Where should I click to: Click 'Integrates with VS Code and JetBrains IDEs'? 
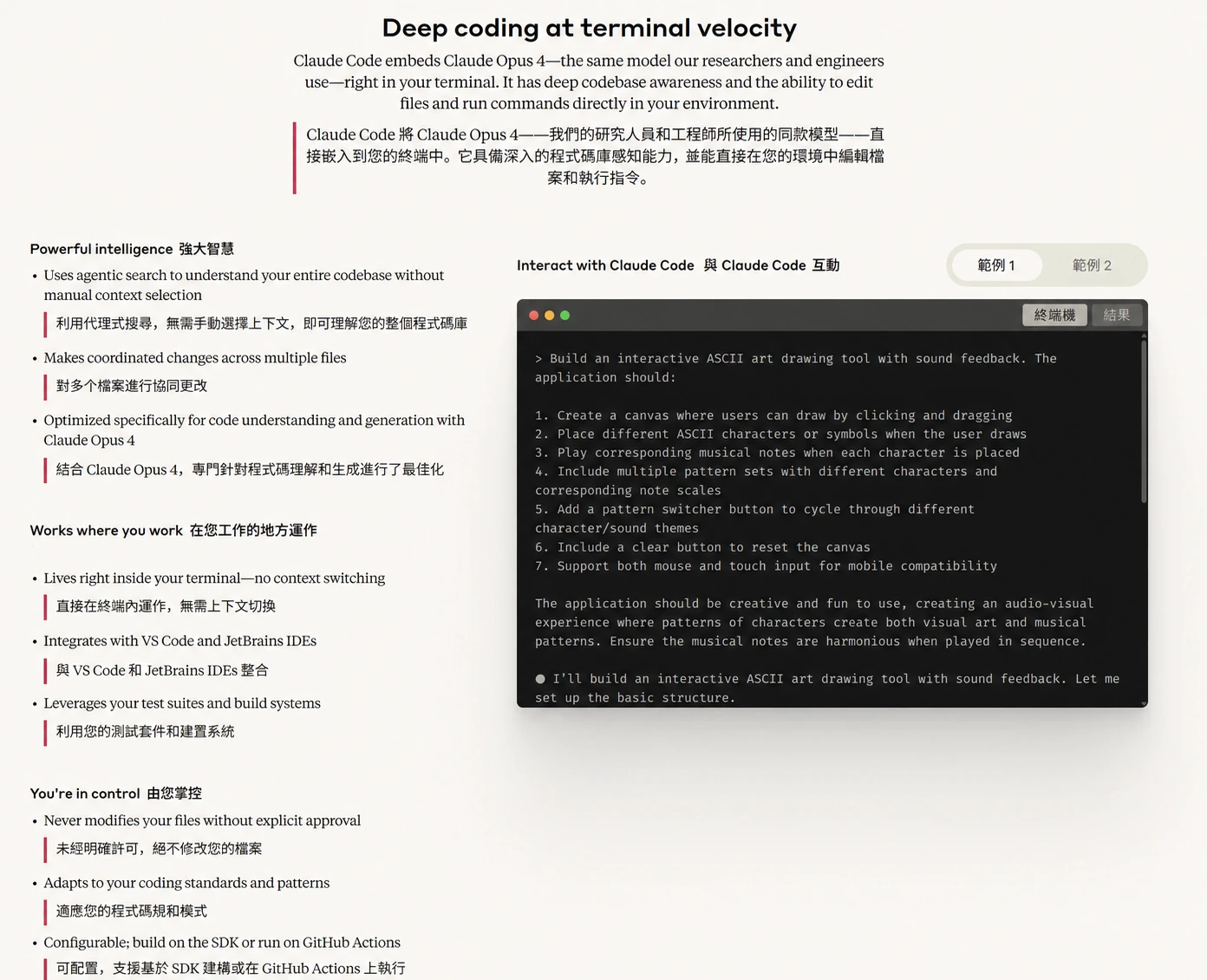(x=180, y=641)
